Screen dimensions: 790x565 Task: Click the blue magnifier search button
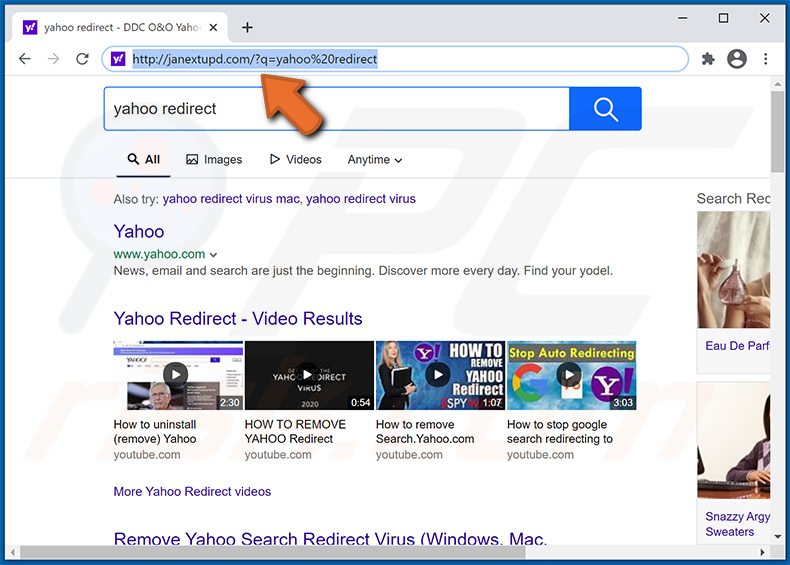[x=605, y=109]
